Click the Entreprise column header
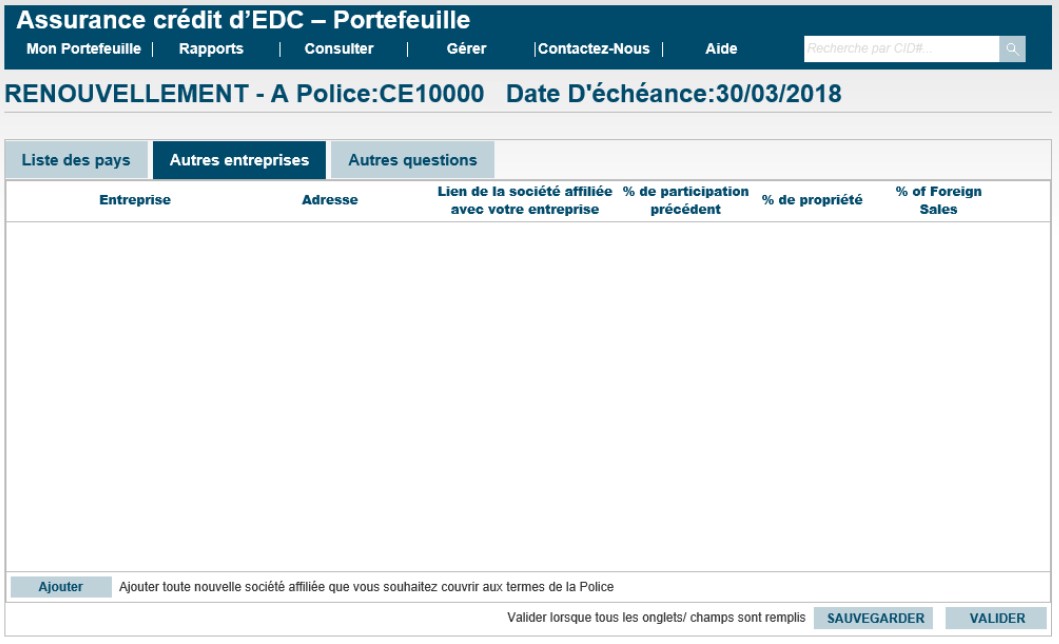Screen dimensions: 1059x644 tap(135, 200)
